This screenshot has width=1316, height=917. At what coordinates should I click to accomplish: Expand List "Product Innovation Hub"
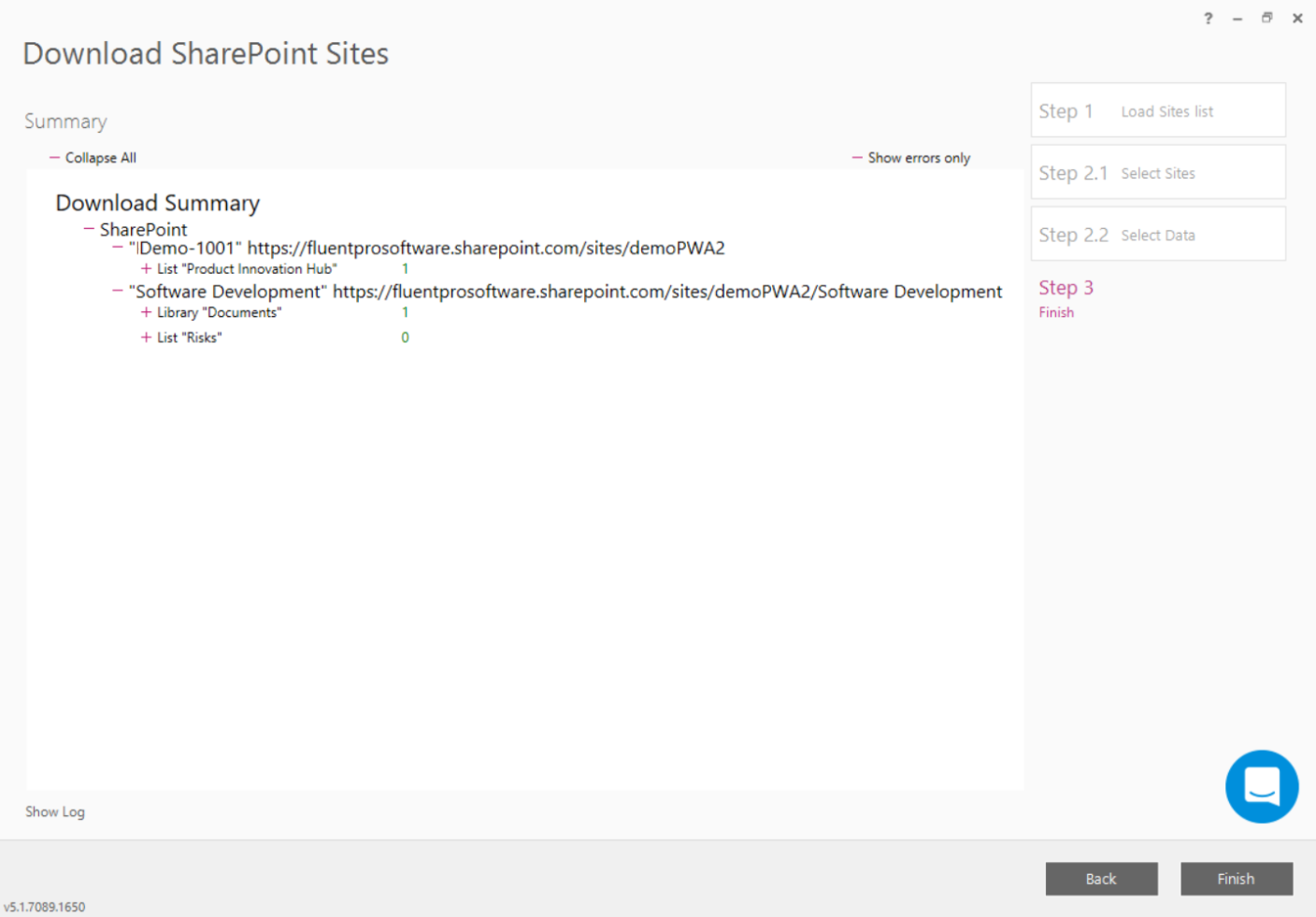[146, 269]
